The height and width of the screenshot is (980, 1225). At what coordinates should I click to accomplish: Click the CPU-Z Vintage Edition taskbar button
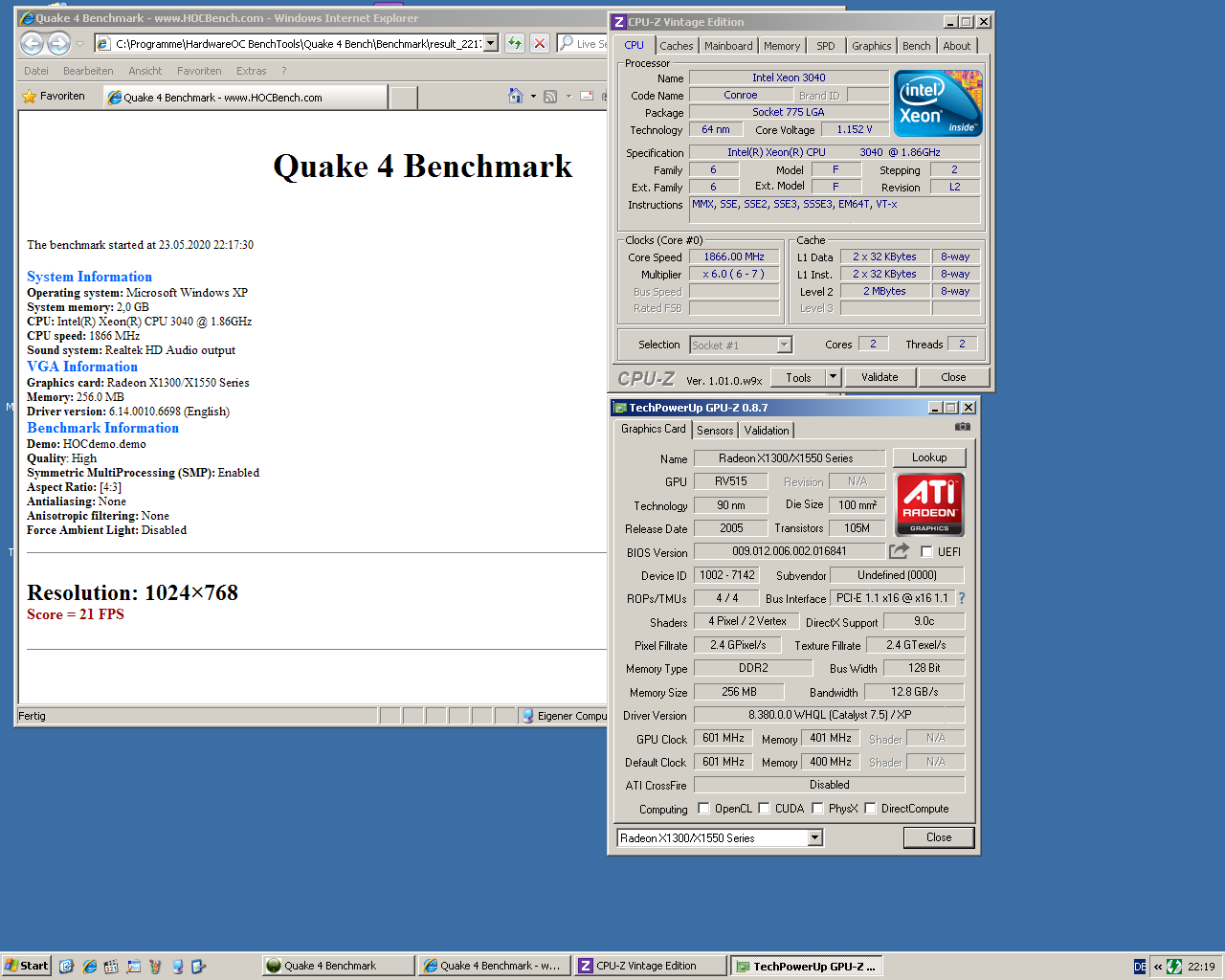[x=649, y=966]
